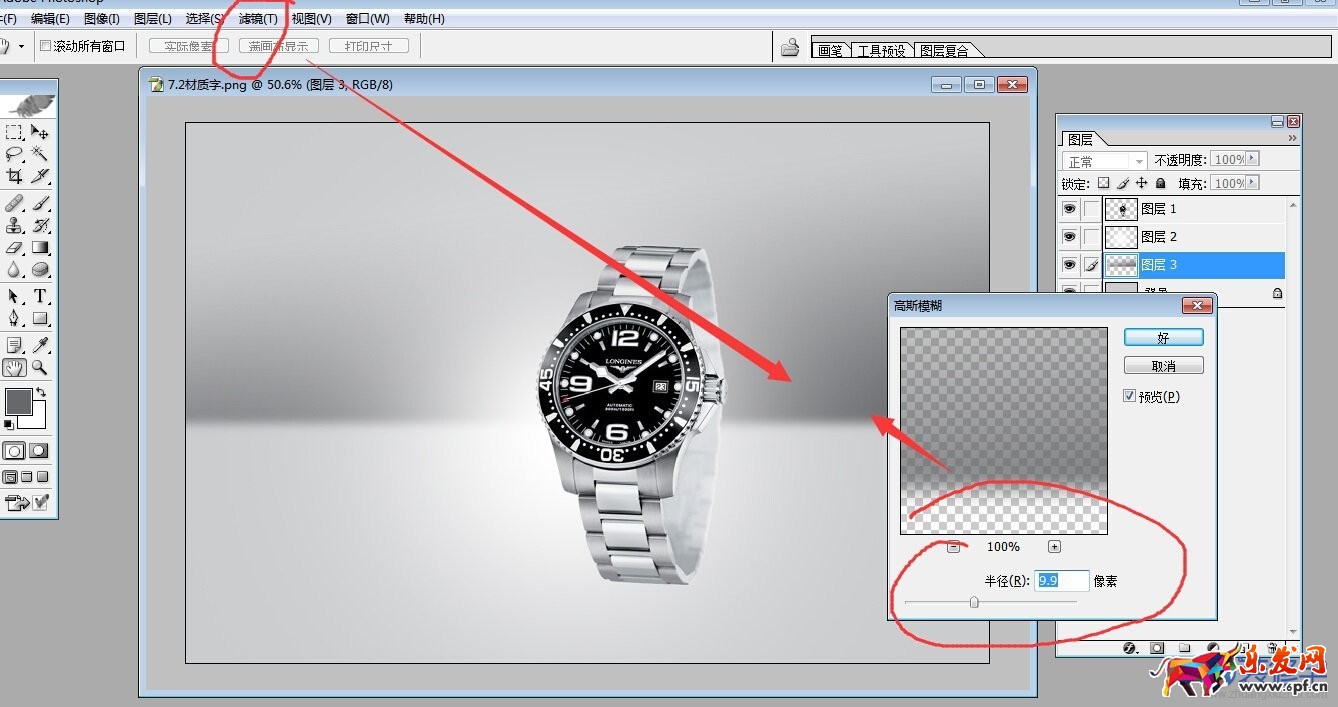Click the blur radius slider handle
This screenshot has width=1338, height=707.
[974, 602]
